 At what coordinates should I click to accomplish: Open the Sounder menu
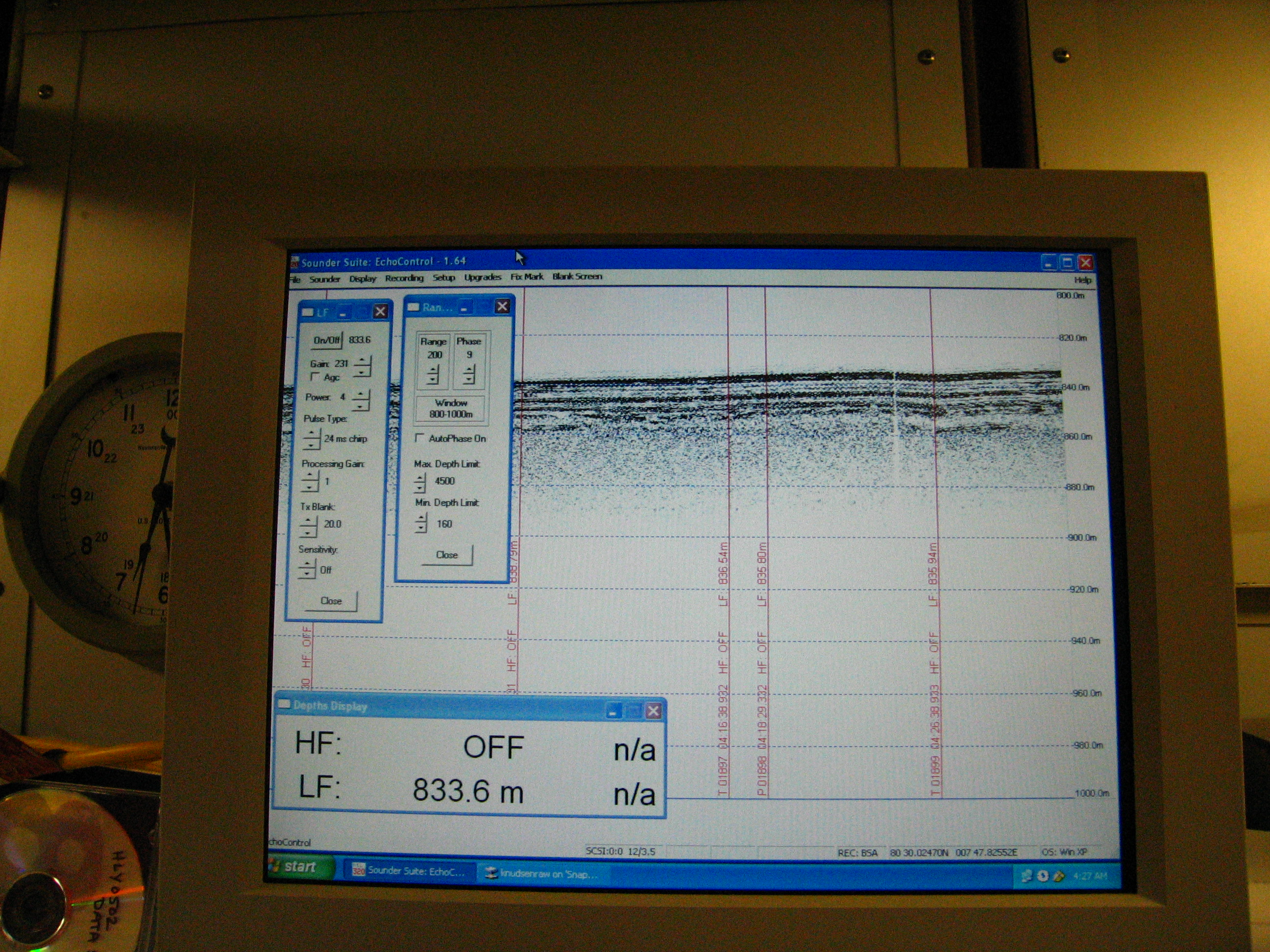(x=324, y=280)
